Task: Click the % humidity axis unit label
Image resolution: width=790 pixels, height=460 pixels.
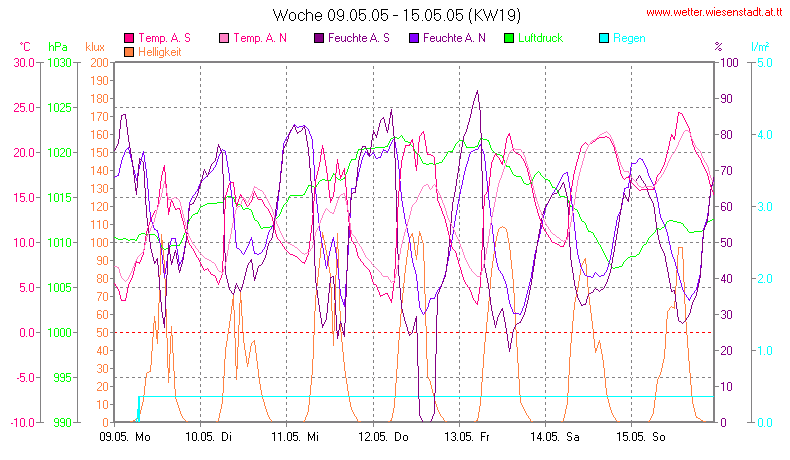Action: tap(718, 47)
